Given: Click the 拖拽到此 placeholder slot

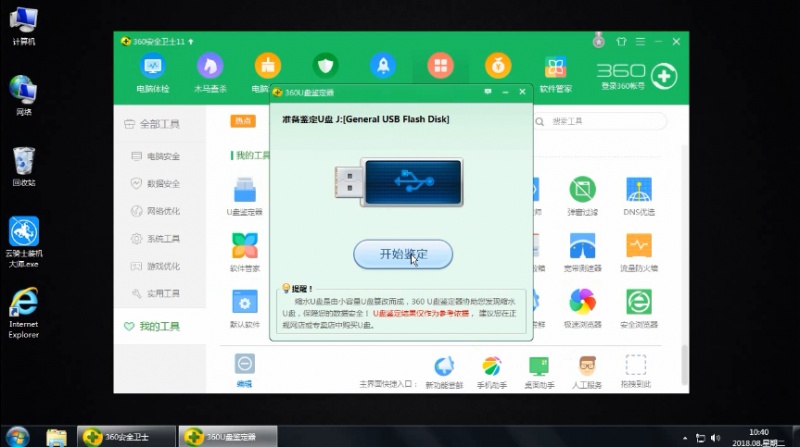Looking at the screenshot, I should pyautogui.click(x=636, y=371).
